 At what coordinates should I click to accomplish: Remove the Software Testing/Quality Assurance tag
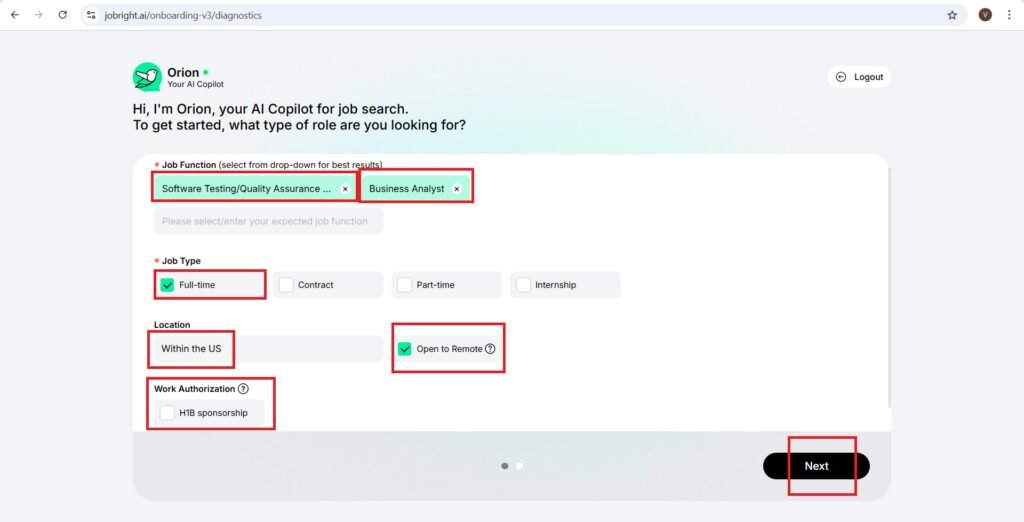coord(345,188)
